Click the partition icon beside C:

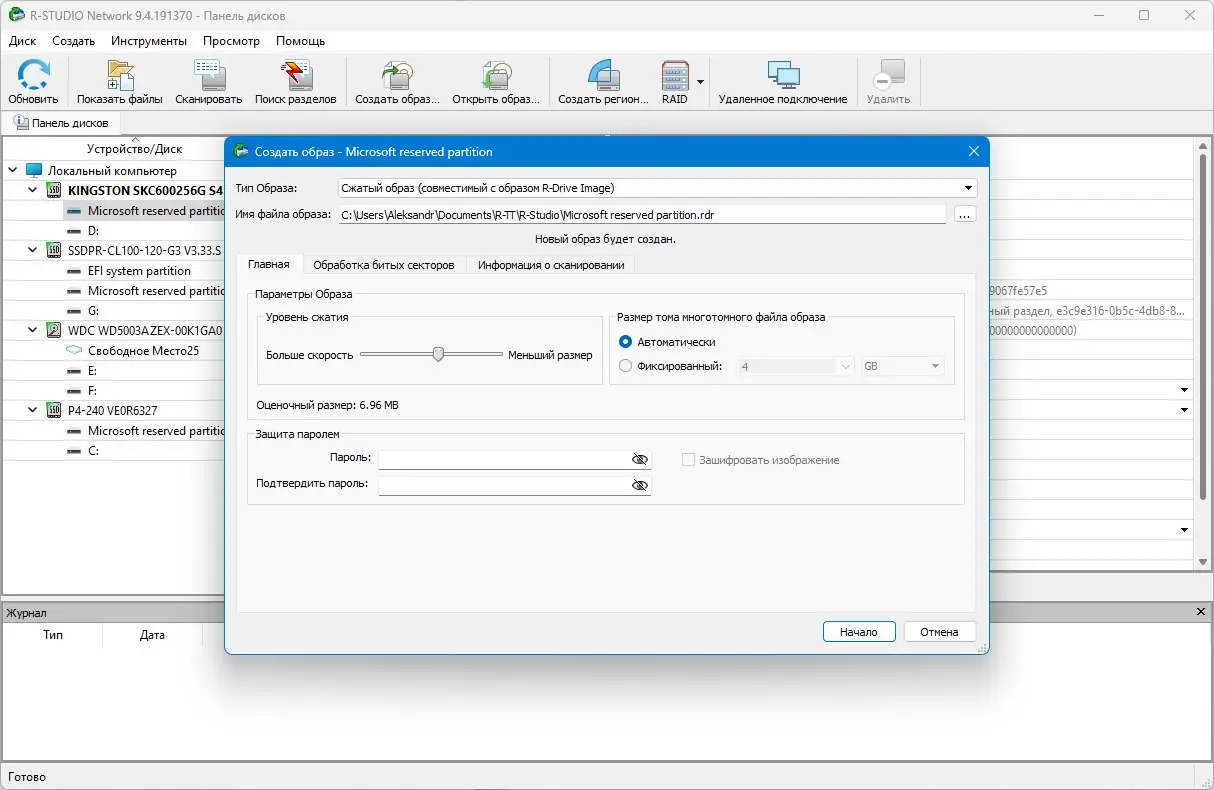(74, 451)
